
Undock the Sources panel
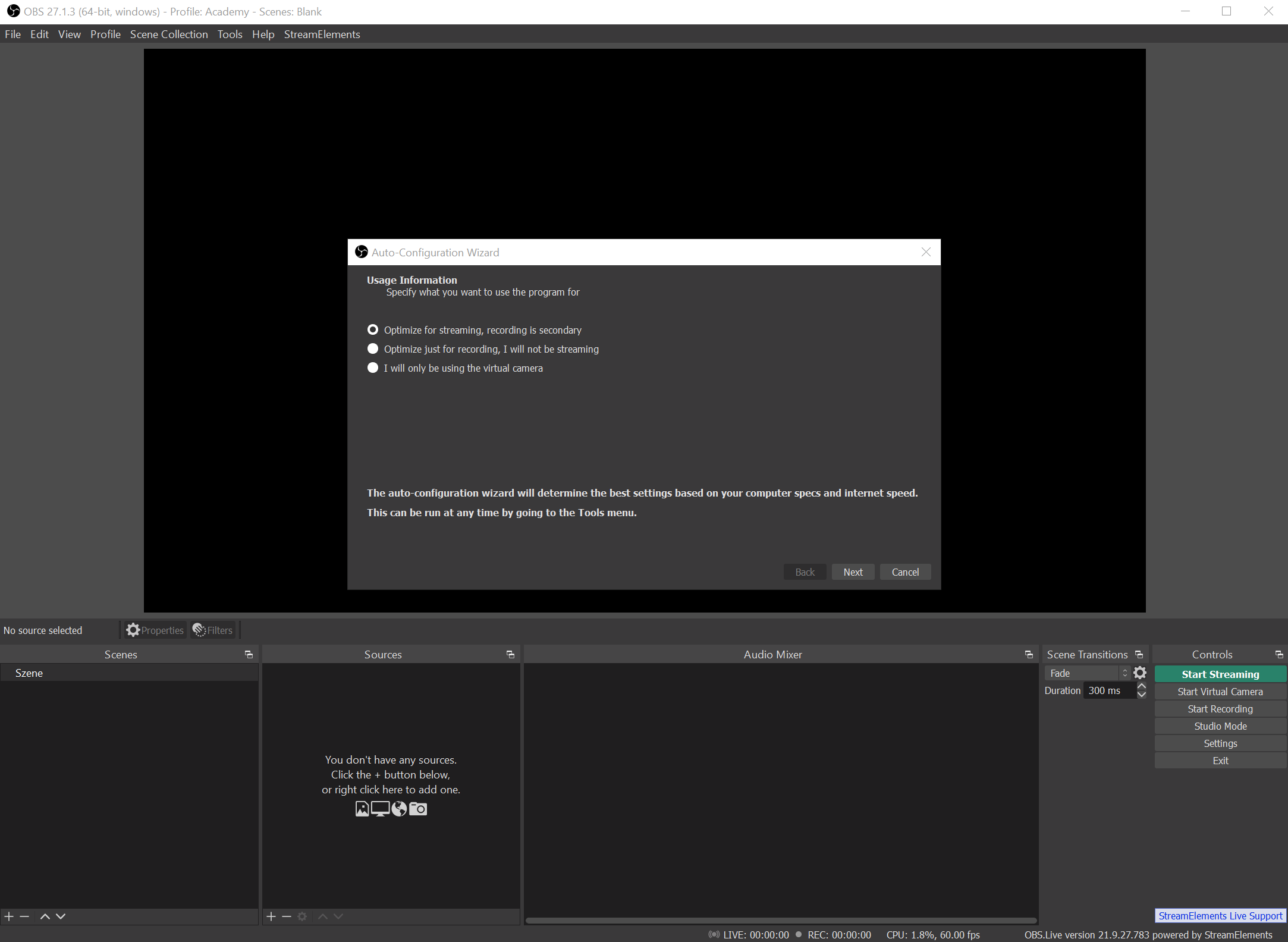[x=510, y=654]
